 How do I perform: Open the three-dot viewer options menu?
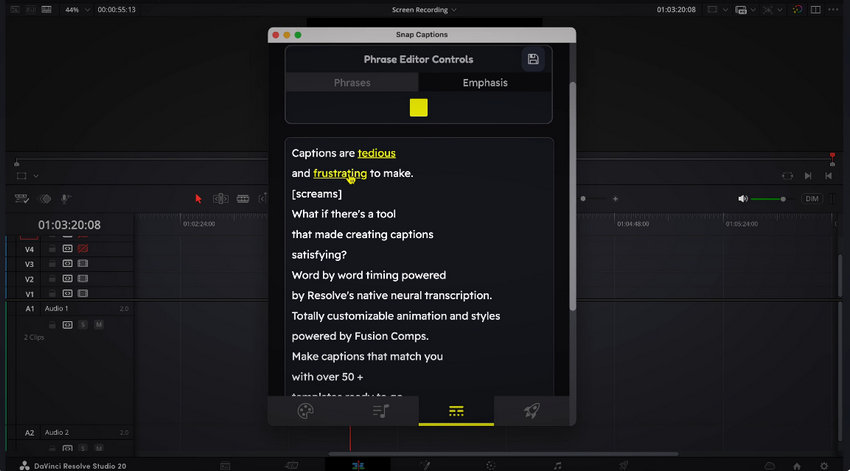point(833,10)
